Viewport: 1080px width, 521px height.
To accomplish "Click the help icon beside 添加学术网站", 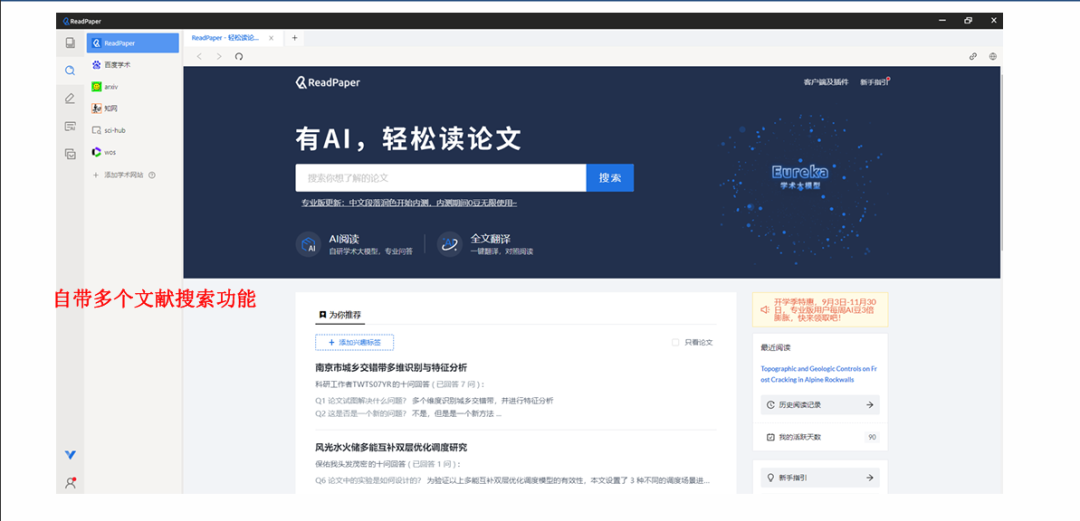I will (x=152, y=175).
